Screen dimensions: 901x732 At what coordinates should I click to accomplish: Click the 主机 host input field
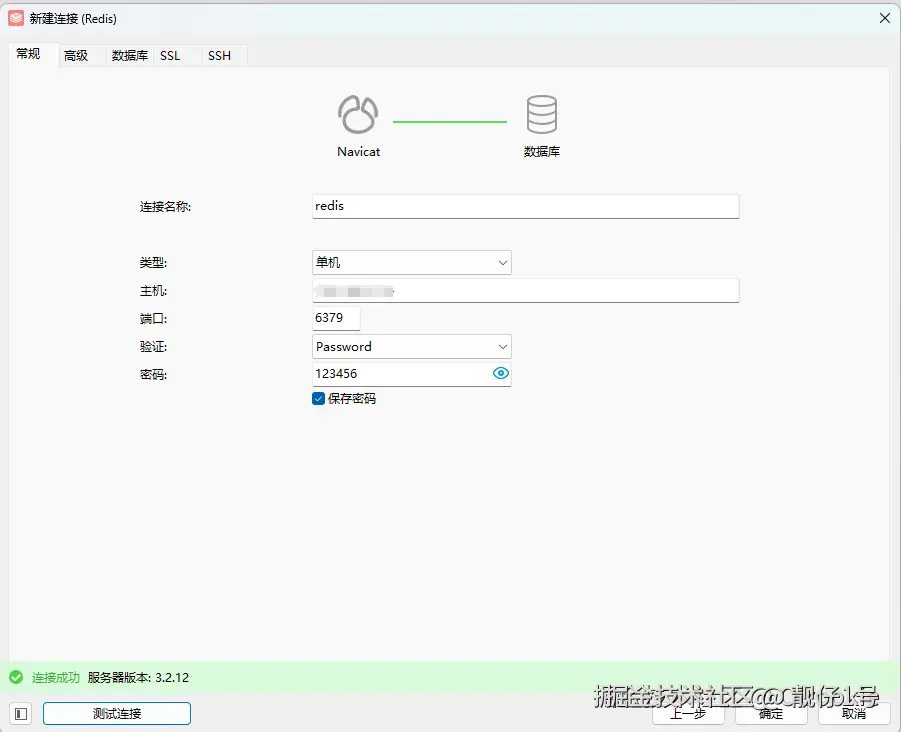[x=525, y=291]
